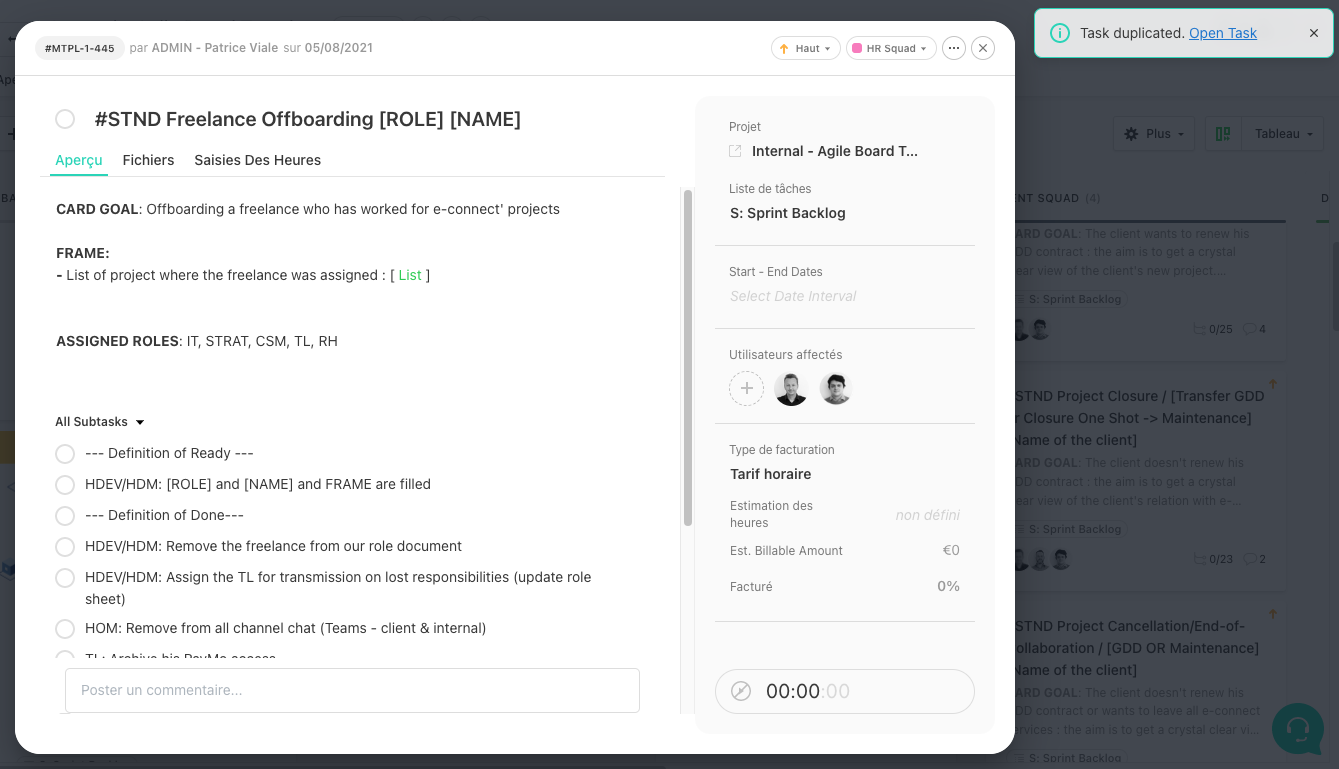Click the task ID #MTPL-1-445 badge
1339x769 pixels.
coord(80,48)
